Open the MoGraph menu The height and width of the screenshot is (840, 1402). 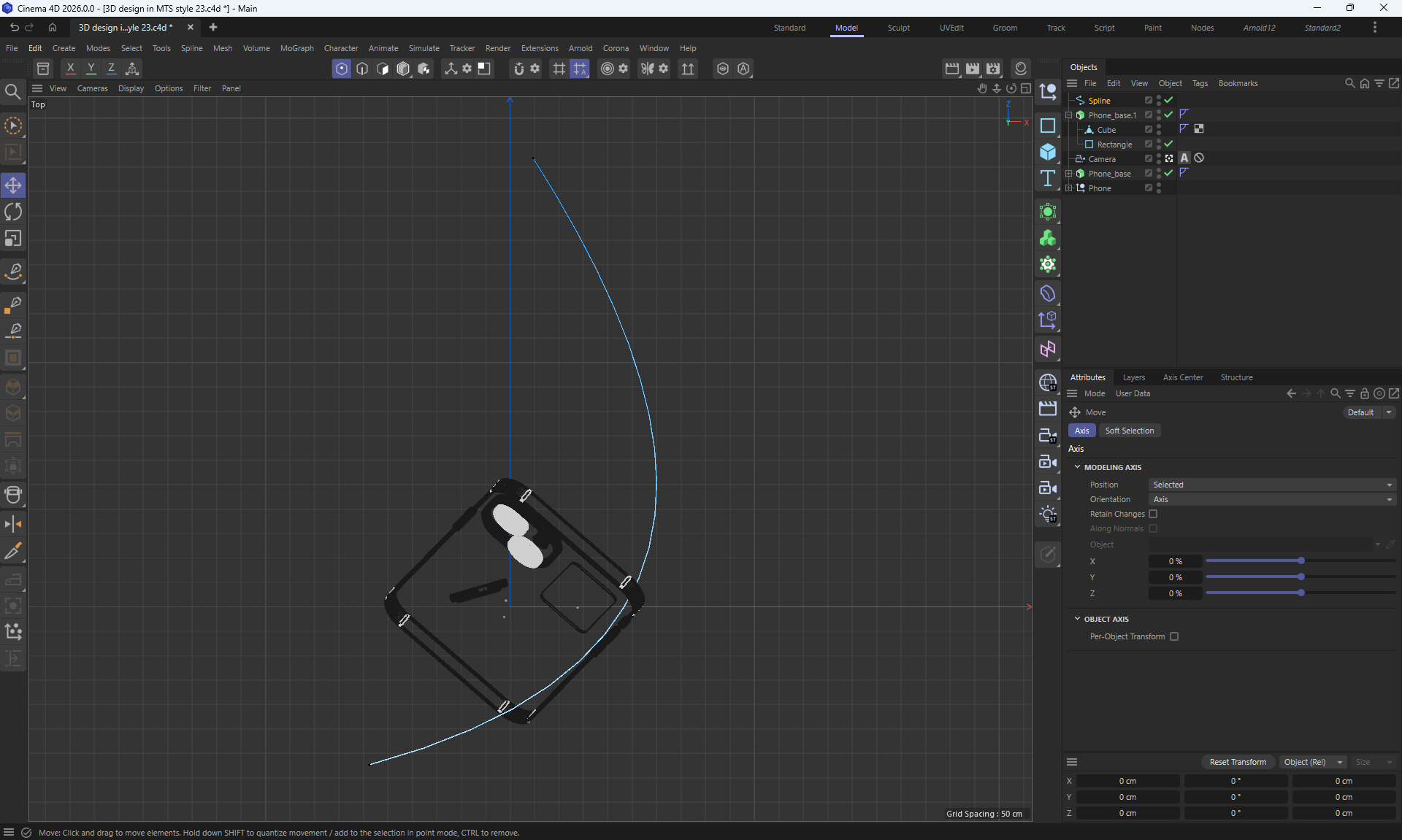click(296, 48)
